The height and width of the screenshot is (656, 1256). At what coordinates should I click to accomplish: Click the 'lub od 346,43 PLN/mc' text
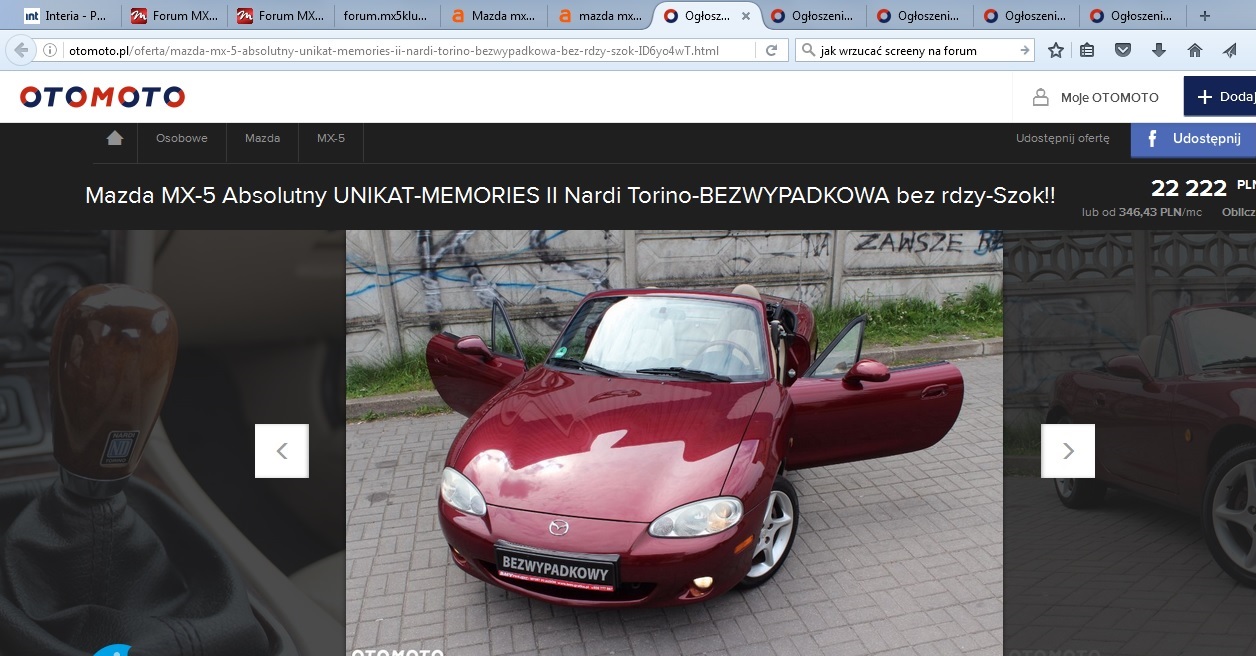pos(1142,212)
